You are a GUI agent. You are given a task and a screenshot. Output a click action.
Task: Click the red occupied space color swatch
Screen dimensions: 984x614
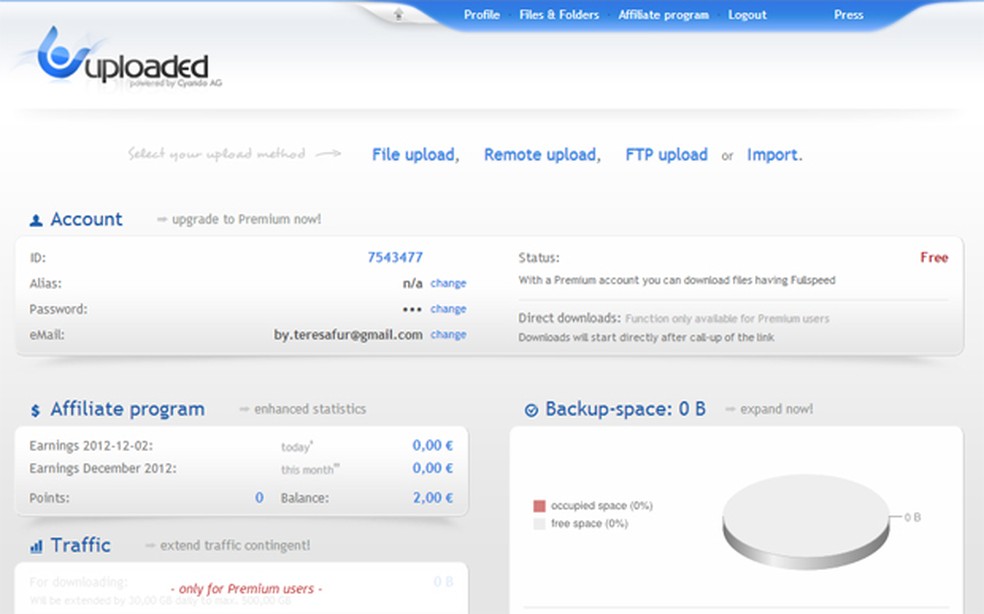539,506
